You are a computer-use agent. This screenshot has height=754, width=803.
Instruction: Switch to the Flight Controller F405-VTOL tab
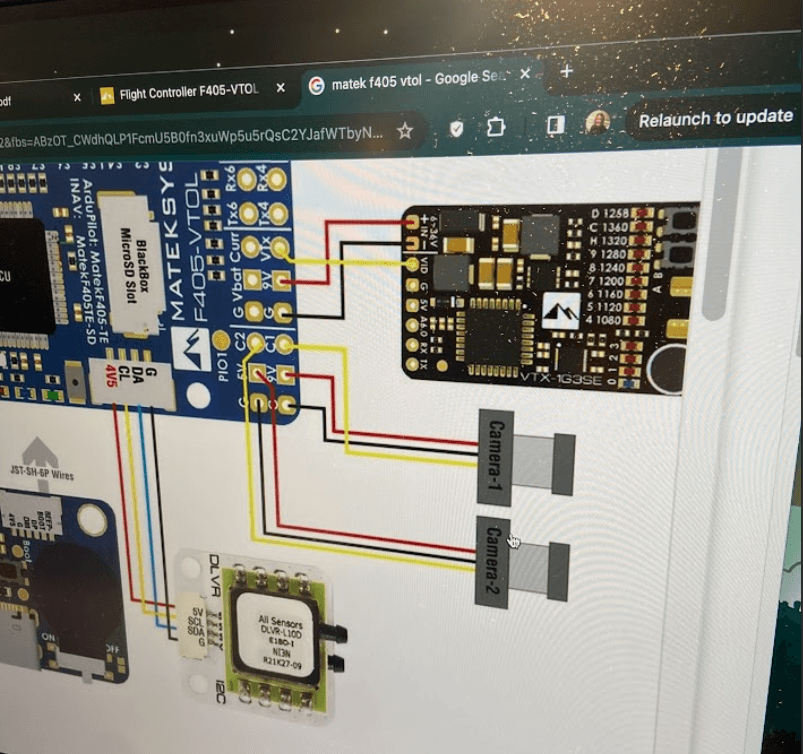191,92
